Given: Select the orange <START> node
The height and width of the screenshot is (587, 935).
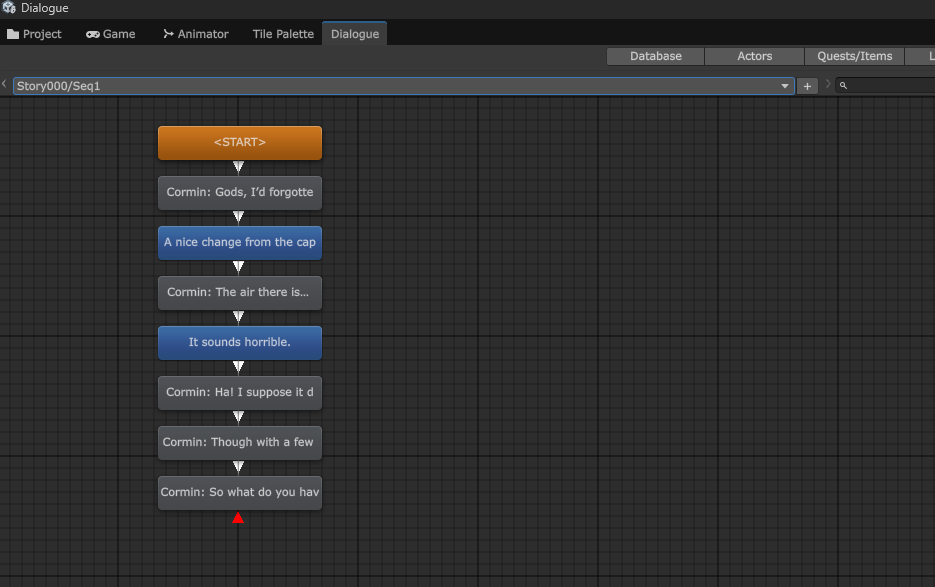Looking at the screenshot, I should tap(239, 142).
